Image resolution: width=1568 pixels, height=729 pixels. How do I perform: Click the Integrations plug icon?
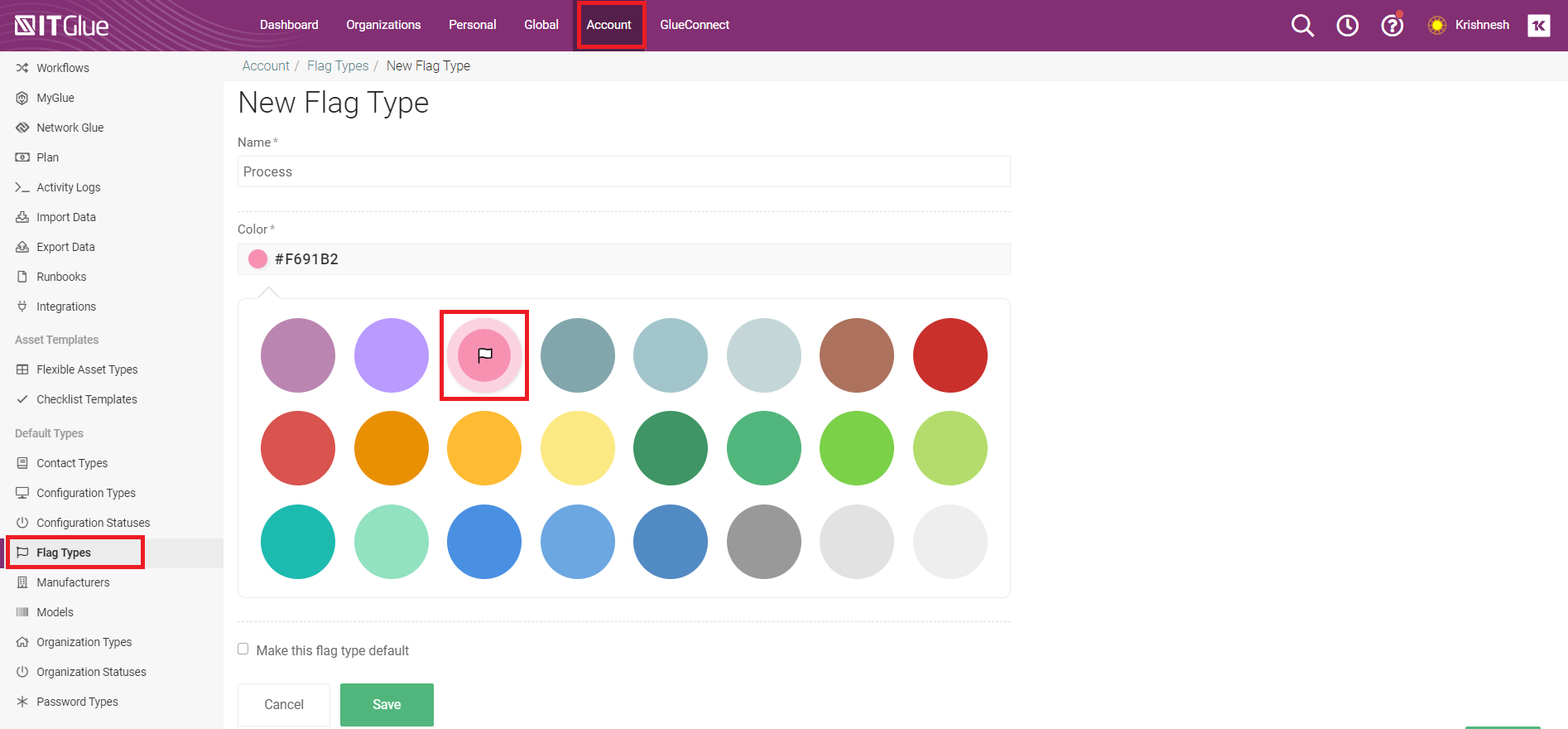coord(22,307)
